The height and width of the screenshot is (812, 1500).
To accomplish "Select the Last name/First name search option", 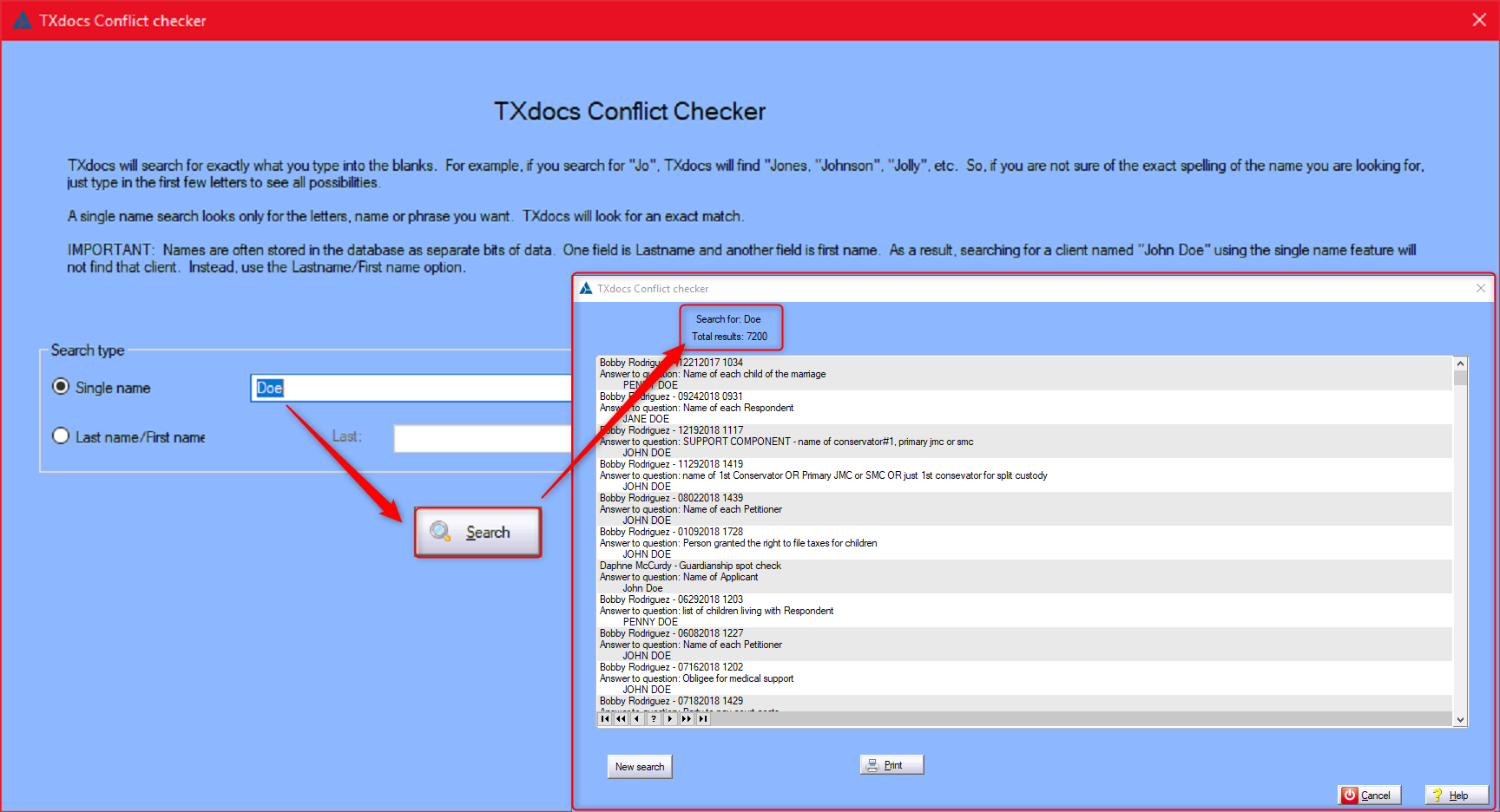I will point(61,436).
